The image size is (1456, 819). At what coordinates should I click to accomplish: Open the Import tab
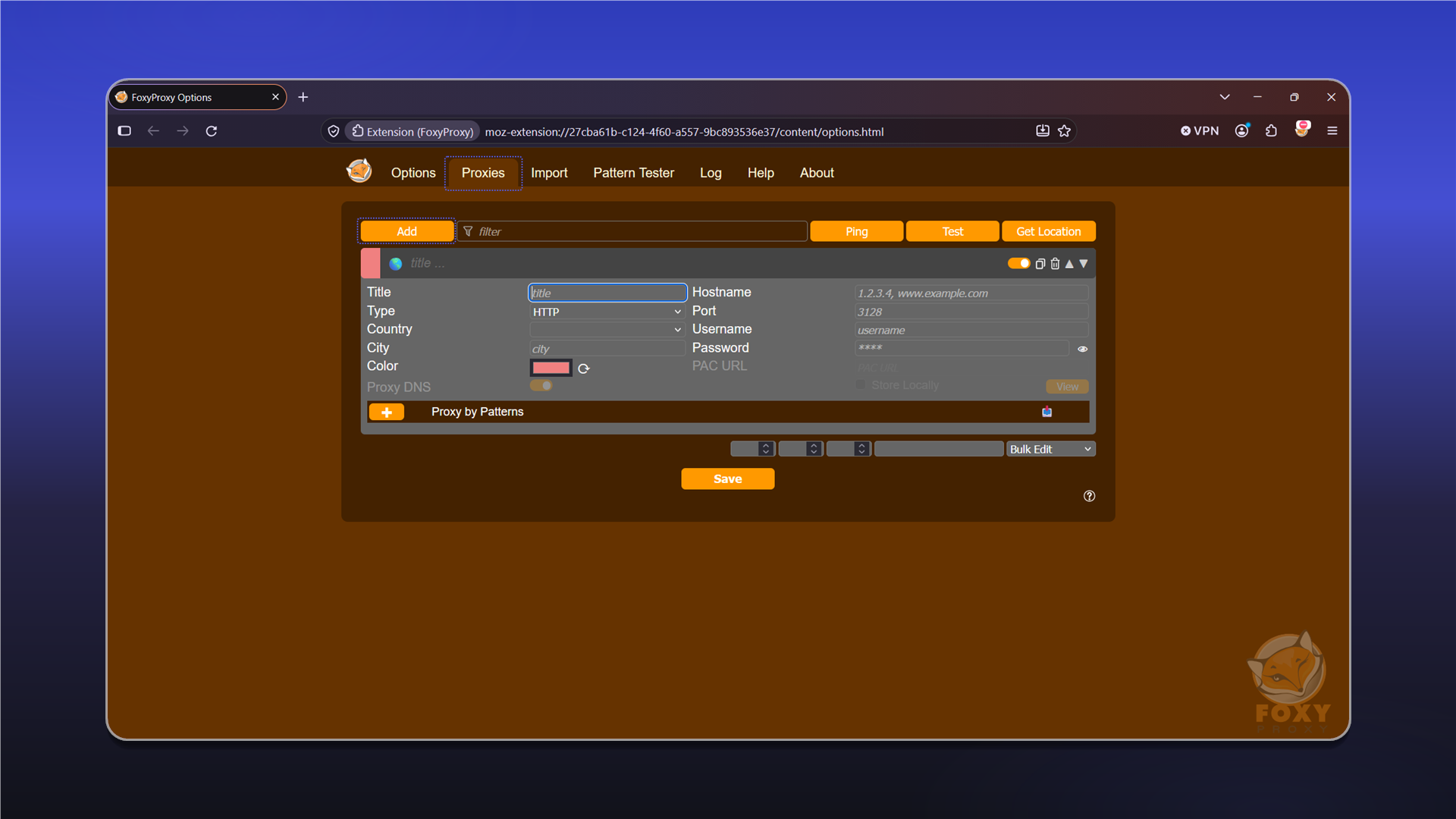[549, 173]
